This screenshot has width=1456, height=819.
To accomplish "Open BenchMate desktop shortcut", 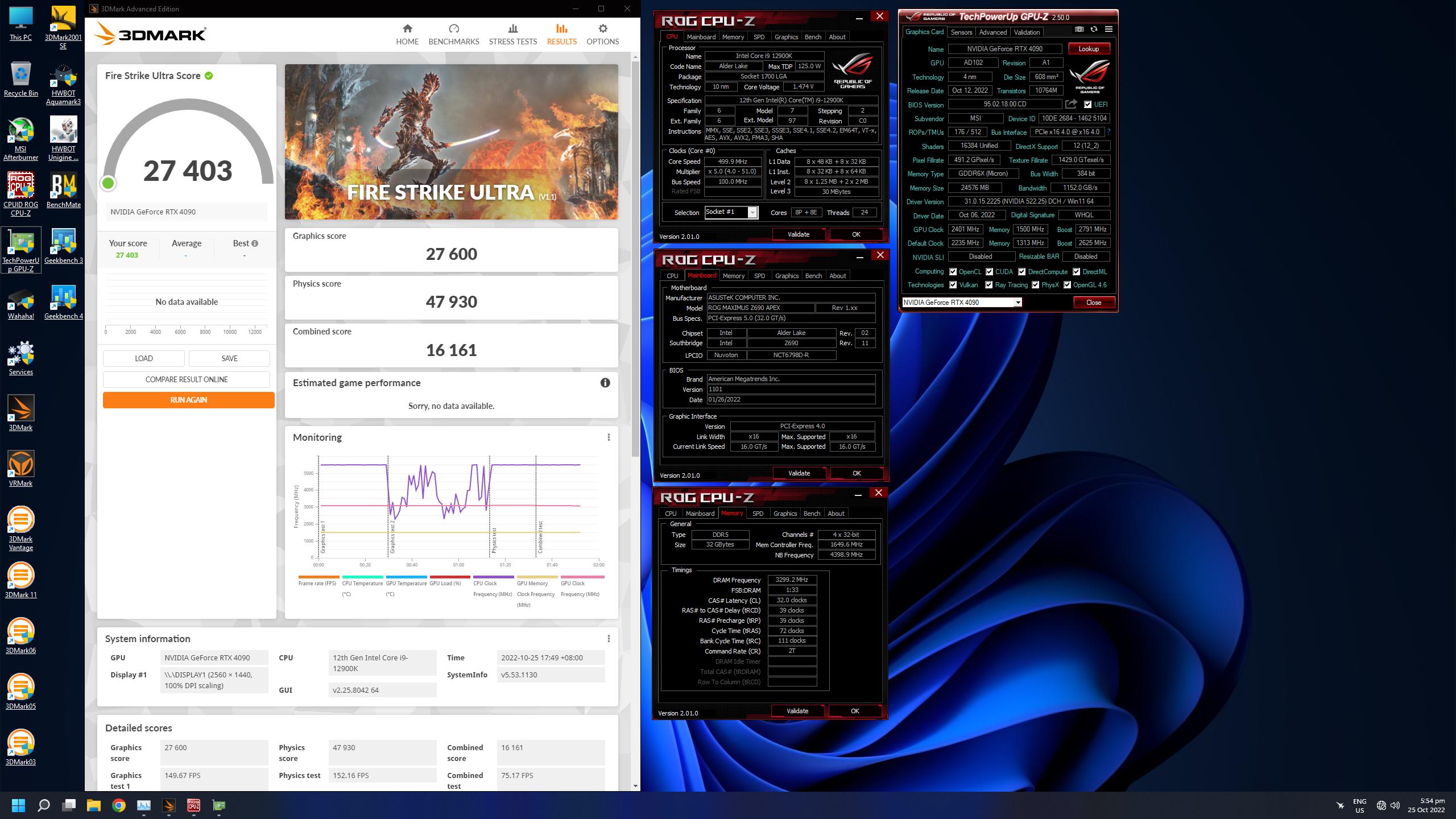I will [x=64, y=191].
